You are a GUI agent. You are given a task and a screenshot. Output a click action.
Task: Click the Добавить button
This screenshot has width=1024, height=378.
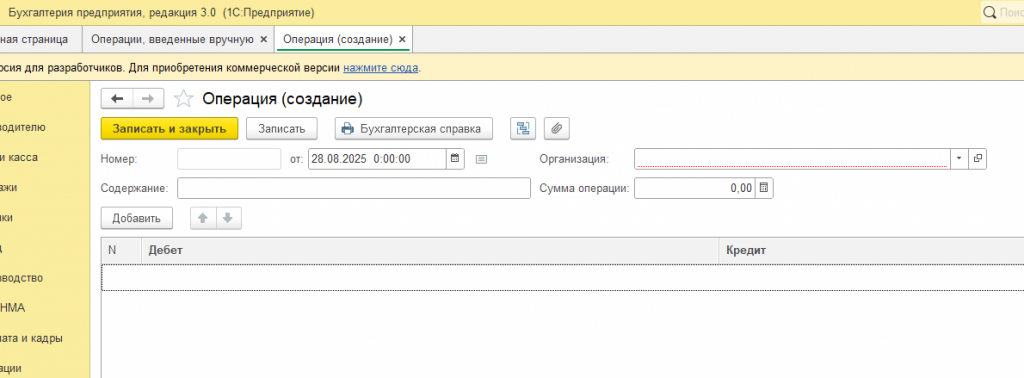pyautogui.click(x=136, y=219)
